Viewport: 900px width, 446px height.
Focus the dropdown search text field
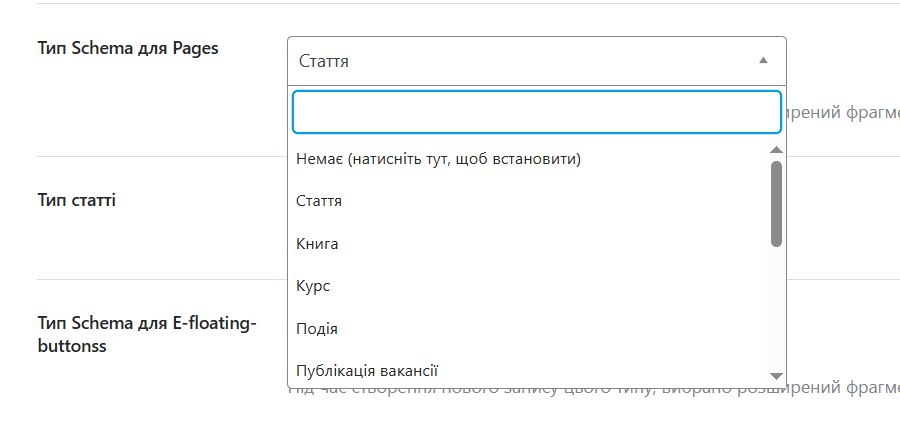pos(536,112)
